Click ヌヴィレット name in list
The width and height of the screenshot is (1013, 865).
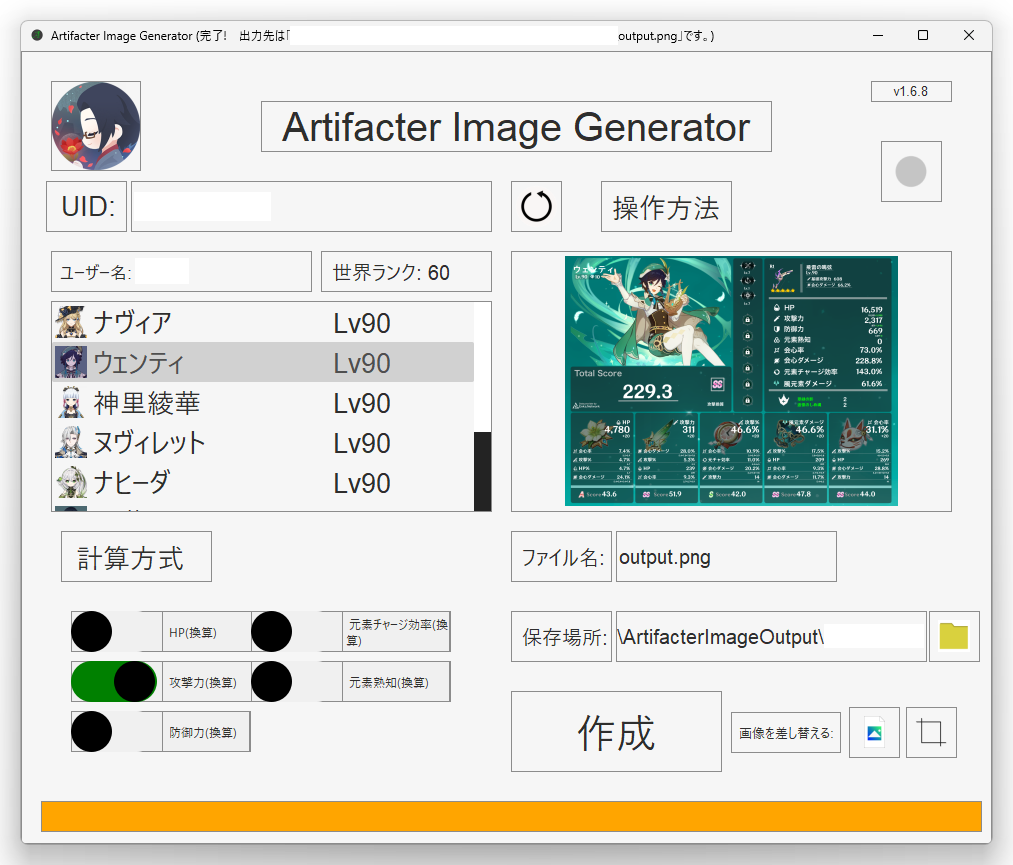pos(149,443)
